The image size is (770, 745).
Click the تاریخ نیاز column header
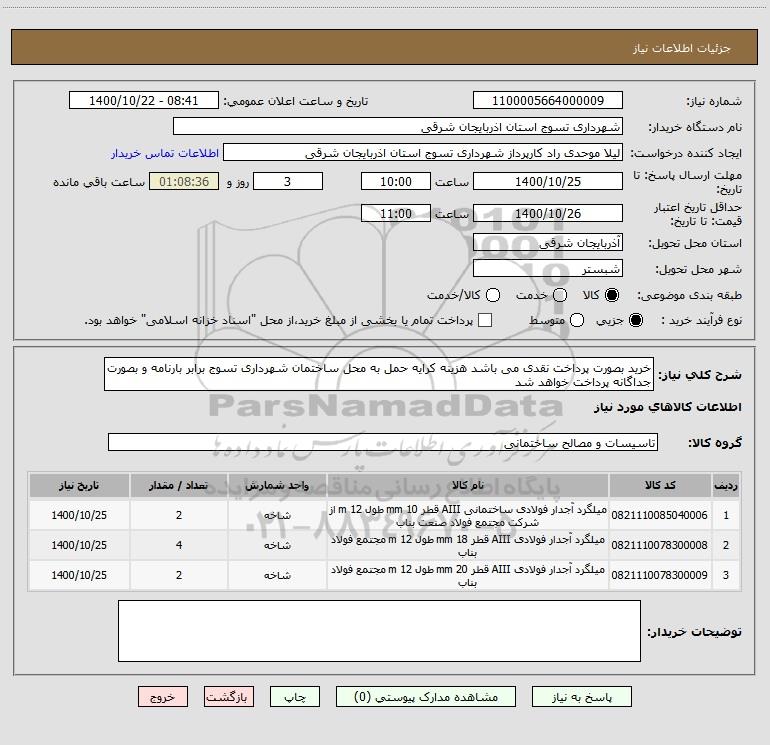[x=79, y=486]
